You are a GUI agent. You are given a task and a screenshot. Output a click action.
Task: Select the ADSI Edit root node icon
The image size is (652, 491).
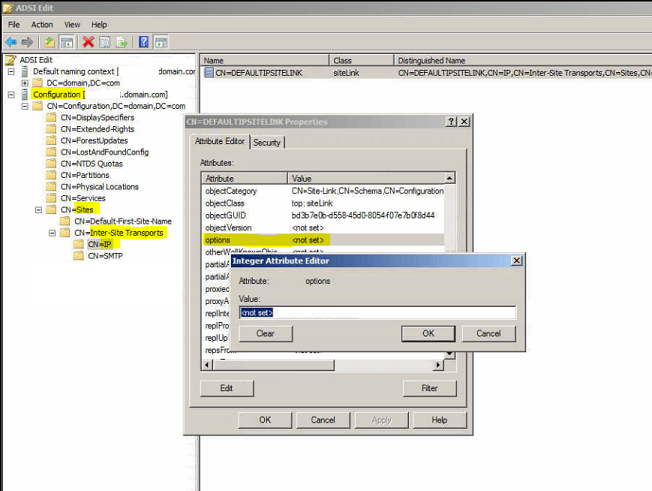[x=11, y=60]
